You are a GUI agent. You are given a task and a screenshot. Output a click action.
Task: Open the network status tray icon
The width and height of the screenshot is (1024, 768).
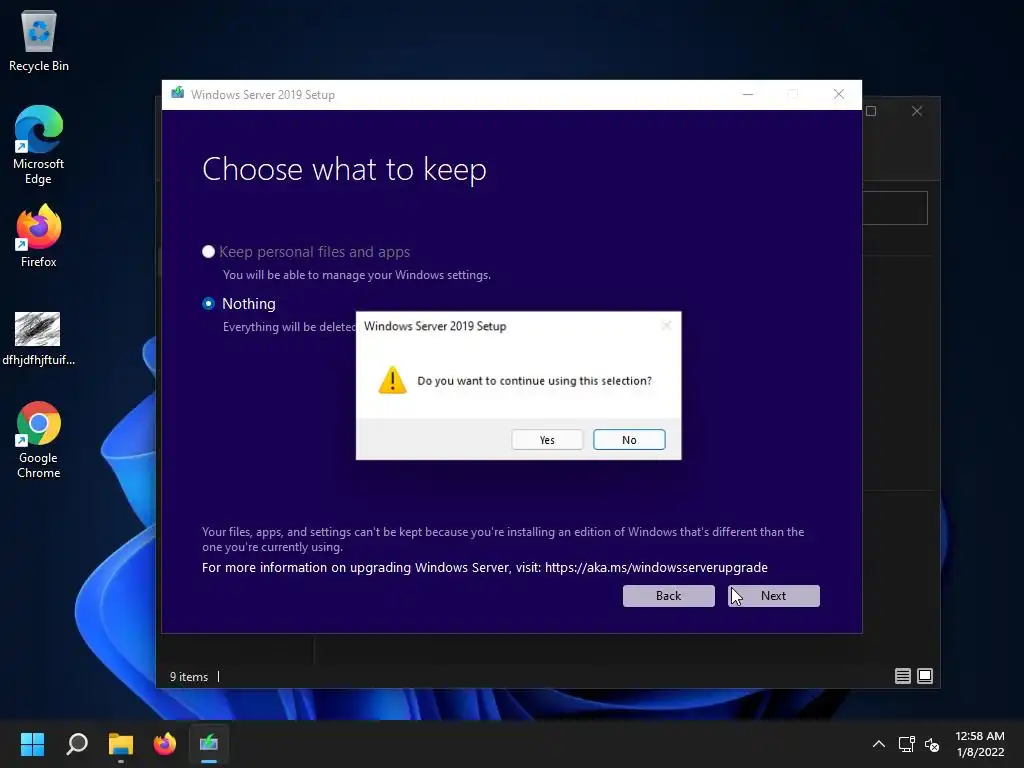pyautogui.click(x=906, y=744)
